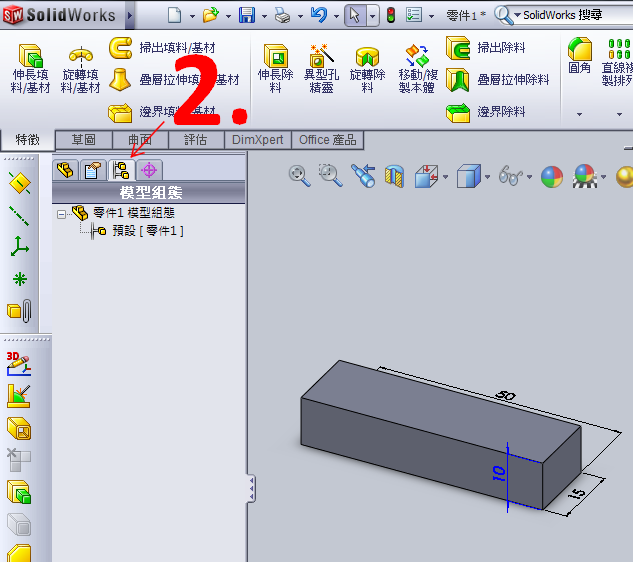Open the ConfigurationManager panel tab

click(x=122, y=170)
